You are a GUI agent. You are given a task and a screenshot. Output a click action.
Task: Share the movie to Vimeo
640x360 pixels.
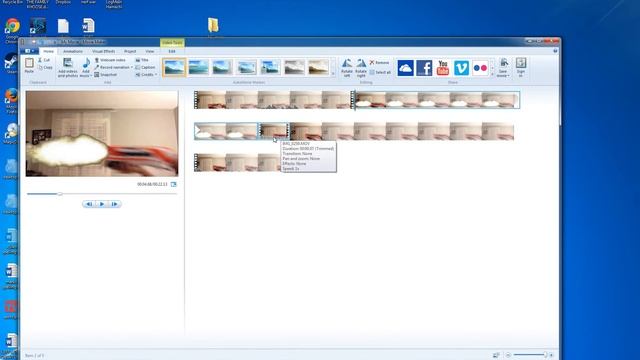[x=462, y=68]
